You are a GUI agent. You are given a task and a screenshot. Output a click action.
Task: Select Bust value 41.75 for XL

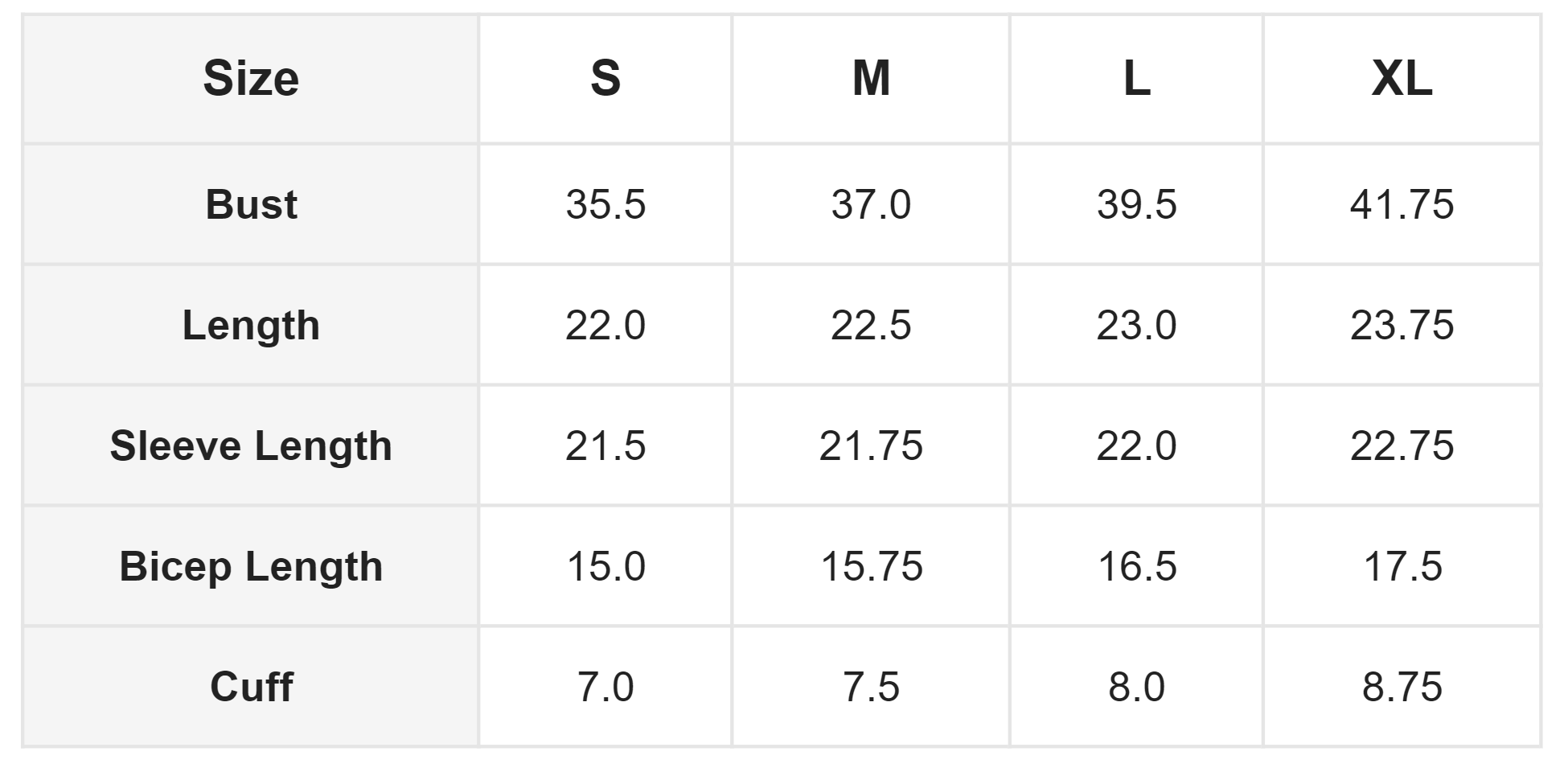point(1402,204)
